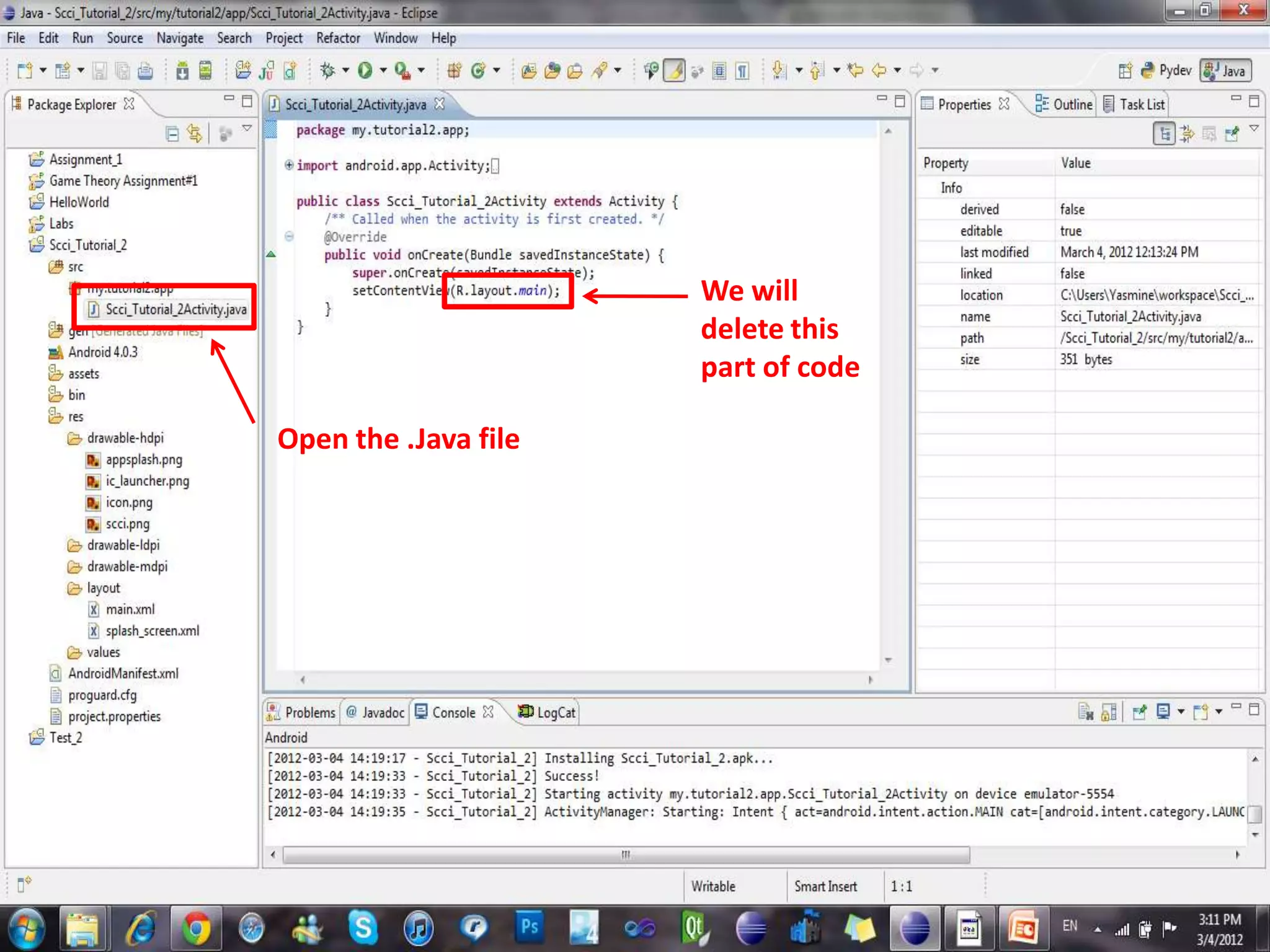
Task: Click the Windows Start orb
Action: pyautogui.click(x=25, y=928)
